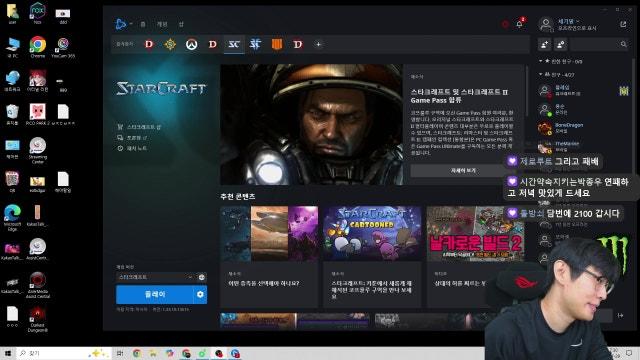Image resolution: width=640 pixels, height=360 pixels.
Task: Click the first top navigation menu item
Action: (x=143, y=24)
